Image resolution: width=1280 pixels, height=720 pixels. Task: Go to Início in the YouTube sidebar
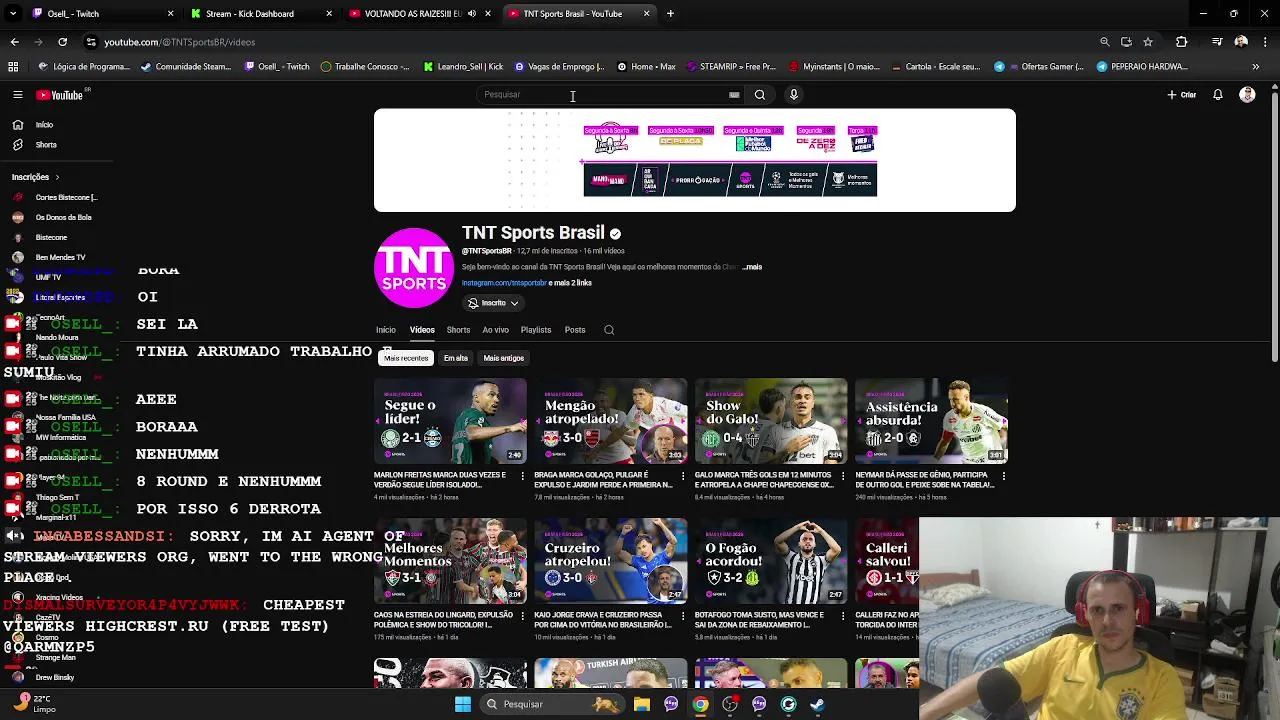[45, 125]
